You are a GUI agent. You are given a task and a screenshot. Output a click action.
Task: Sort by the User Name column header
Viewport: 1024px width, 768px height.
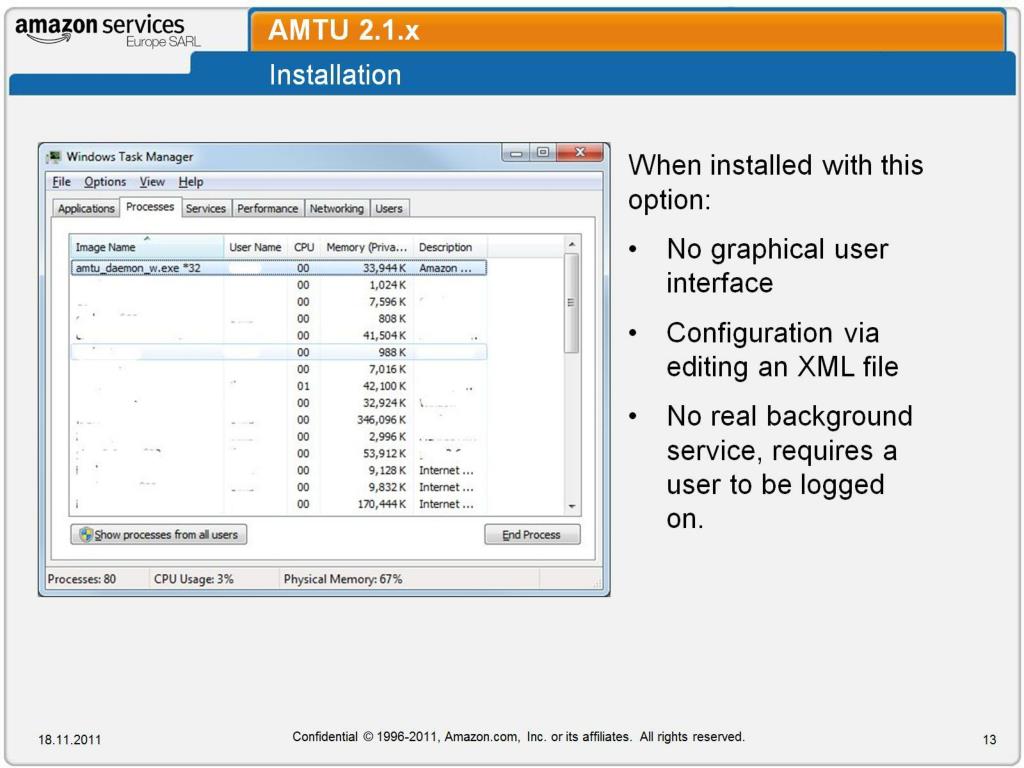[x=255, y=247]
